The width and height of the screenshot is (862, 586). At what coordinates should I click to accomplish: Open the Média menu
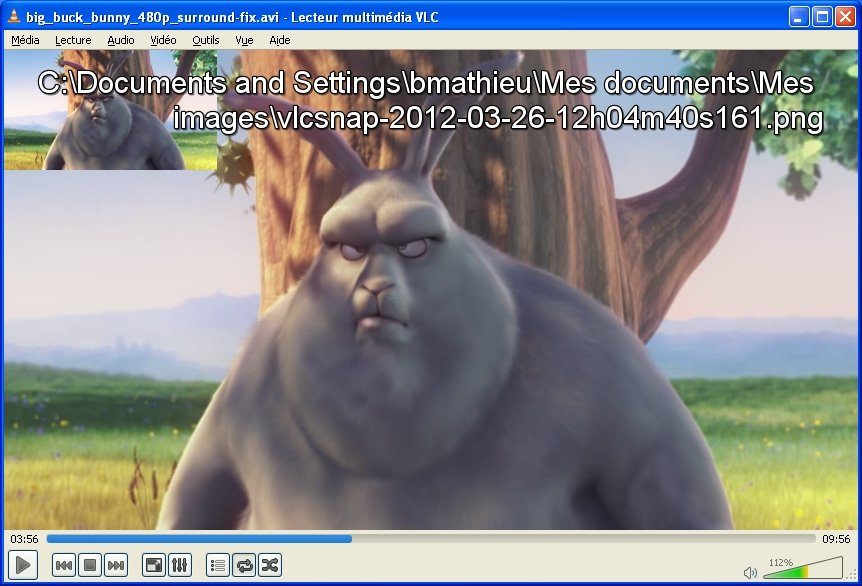[x=25, y=40]
